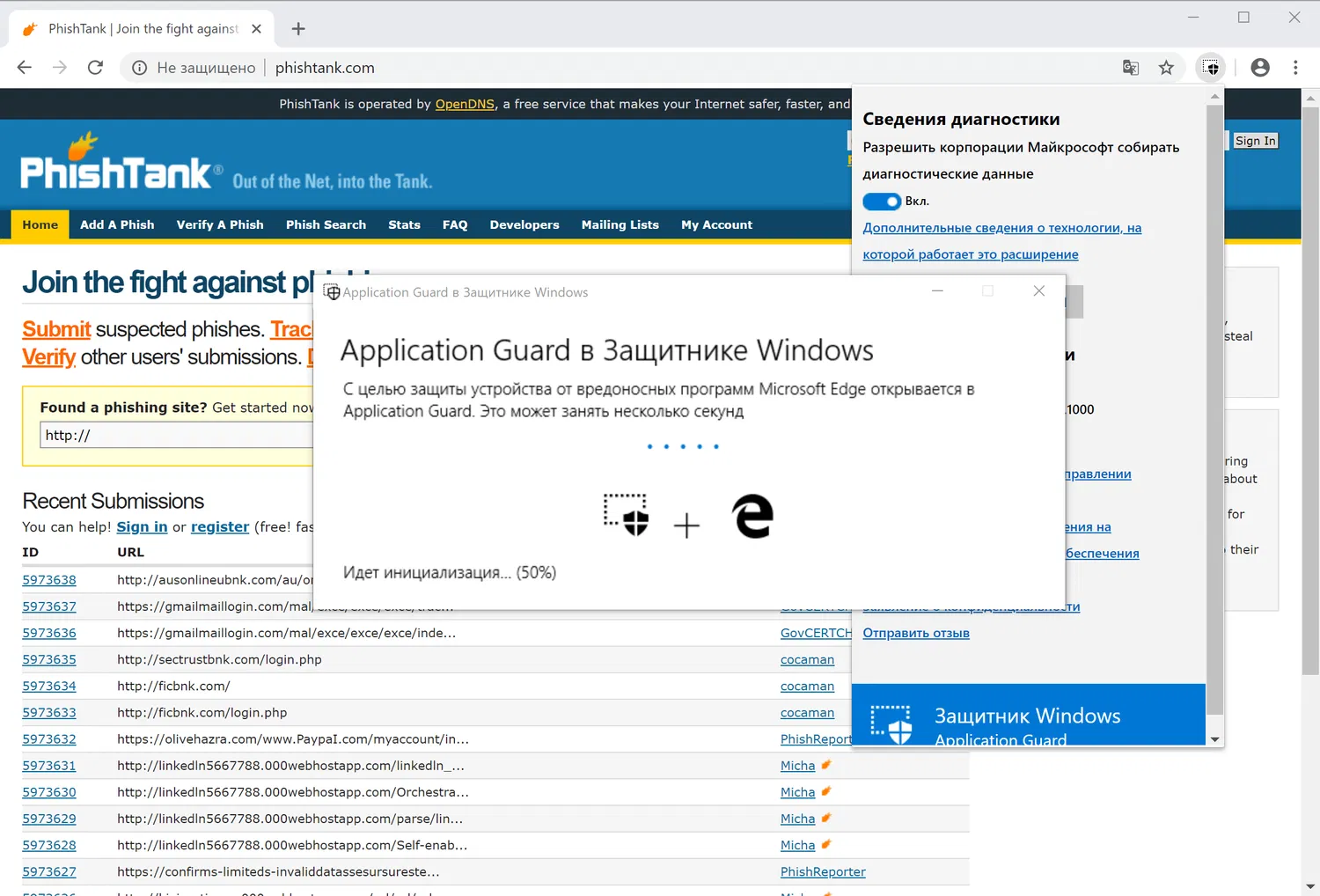1320x896 pixels.
Task: Reload the page
Action: (x=95, y=67)
